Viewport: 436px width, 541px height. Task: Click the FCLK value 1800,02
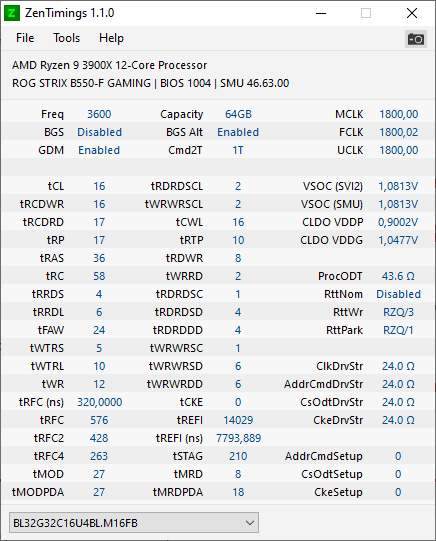tap(399, 132)
